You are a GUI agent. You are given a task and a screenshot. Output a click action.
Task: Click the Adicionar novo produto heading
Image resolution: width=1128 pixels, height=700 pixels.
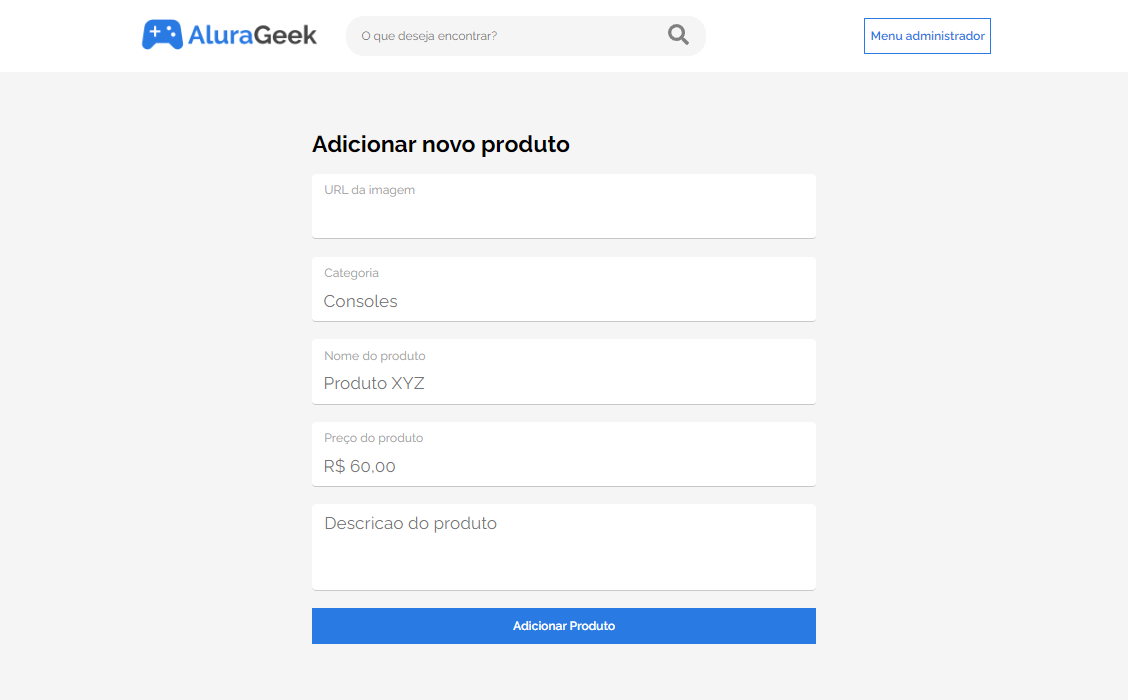pos(440,144)
